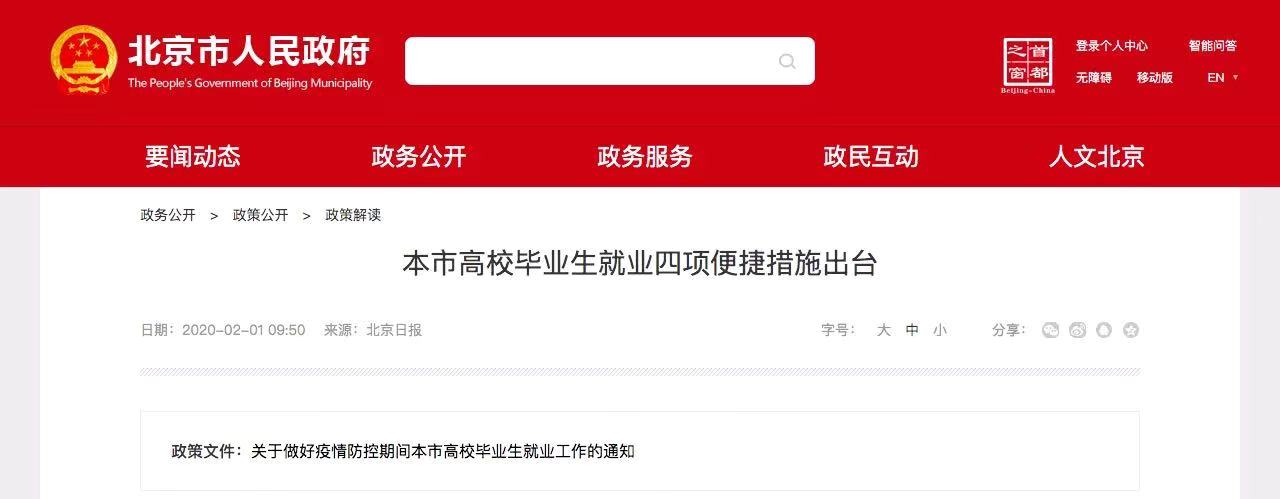This screenshot has width=1280, height=499.
Task: Open the 首都之窗 Beijing-China logo
Action: pyautogui.click(x=1028, y=66)
